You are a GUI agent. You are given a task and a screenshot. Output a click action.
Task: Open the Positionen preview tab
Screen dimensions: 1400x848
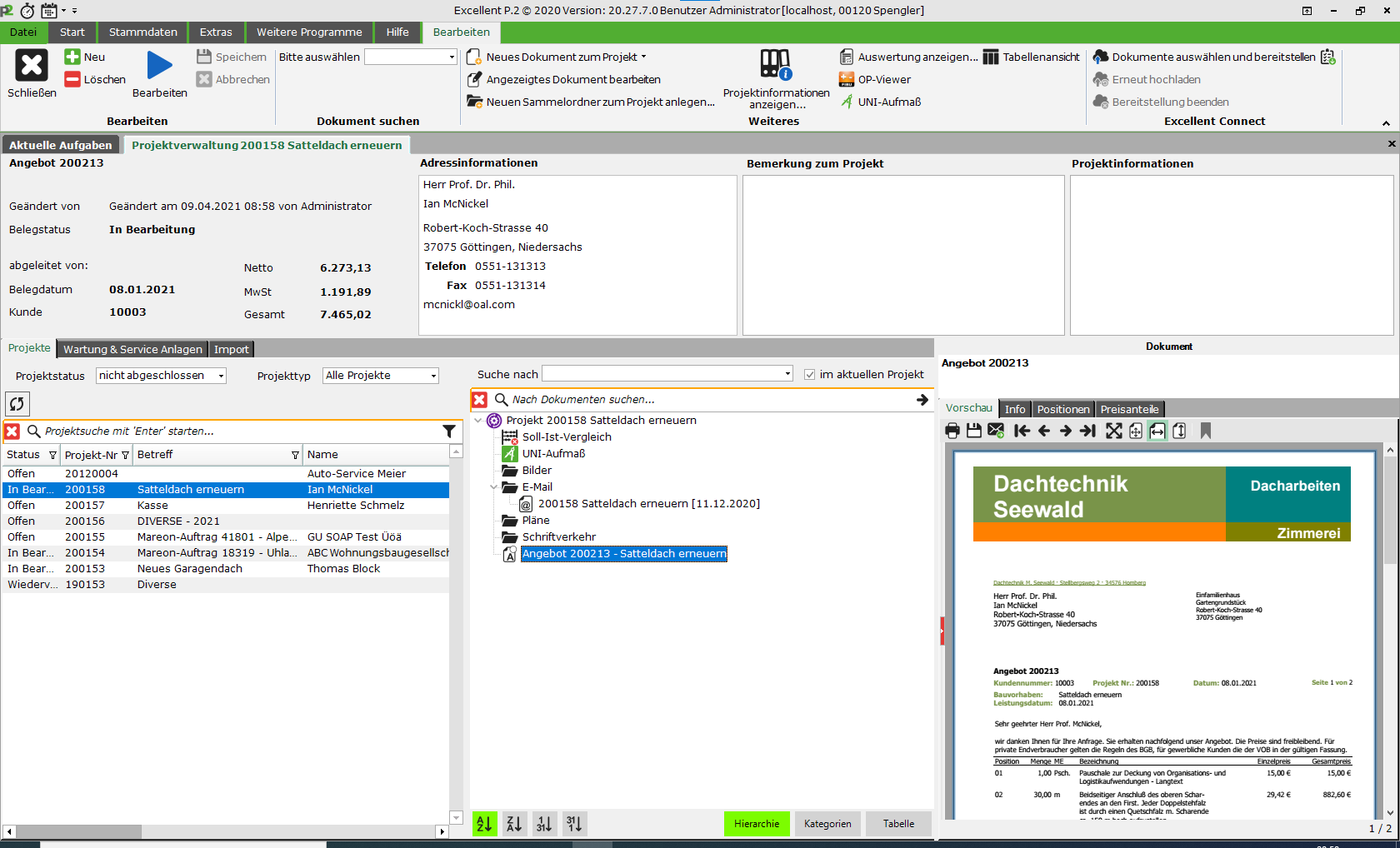click(x=1062, y=409)
